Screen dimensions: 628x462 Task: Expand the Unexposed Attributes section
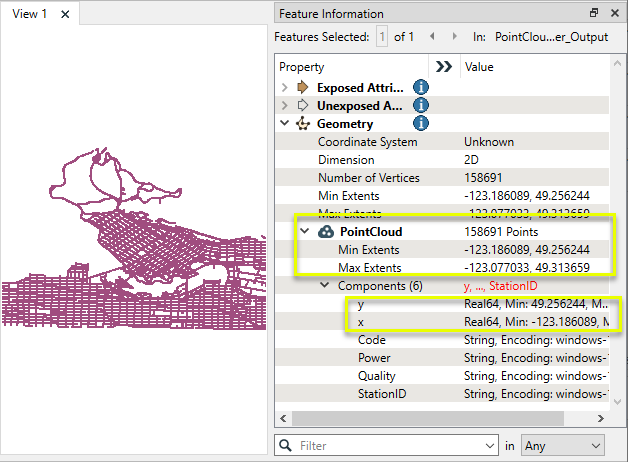tap(284, 106)
